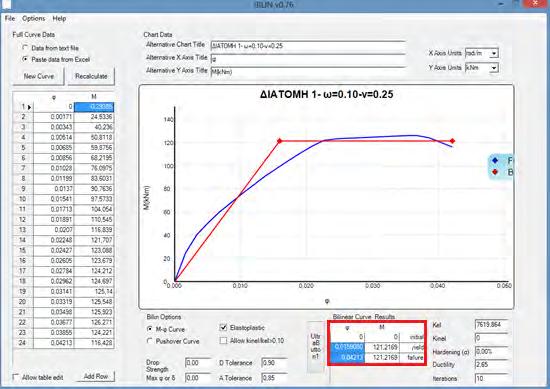Select 'Paste data from Excel' radio option
Image resolution: width=550 pixels, height=389 pixels.
[25, 59]
